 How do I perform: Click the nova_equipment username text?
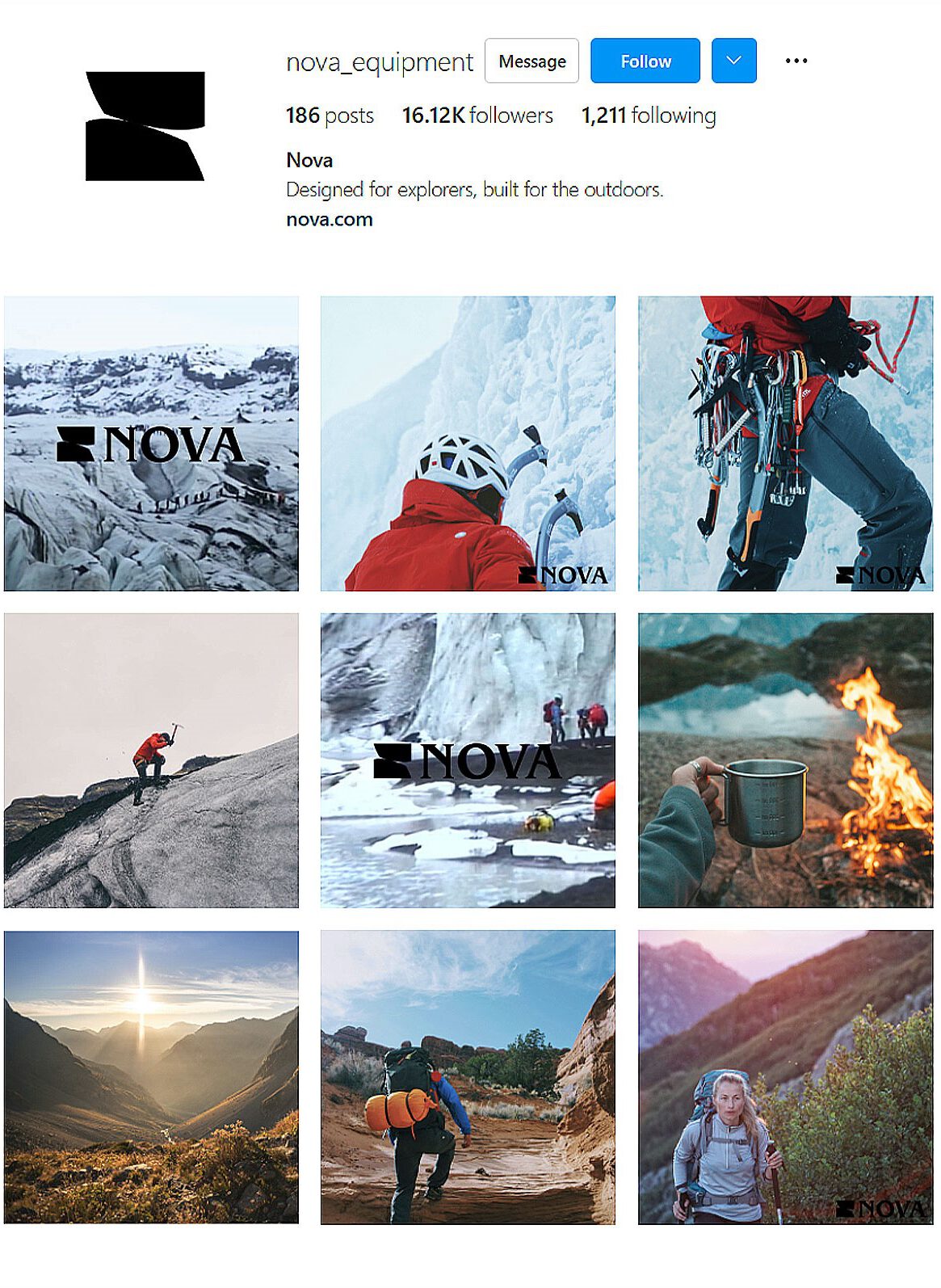[x=380, y=62]
